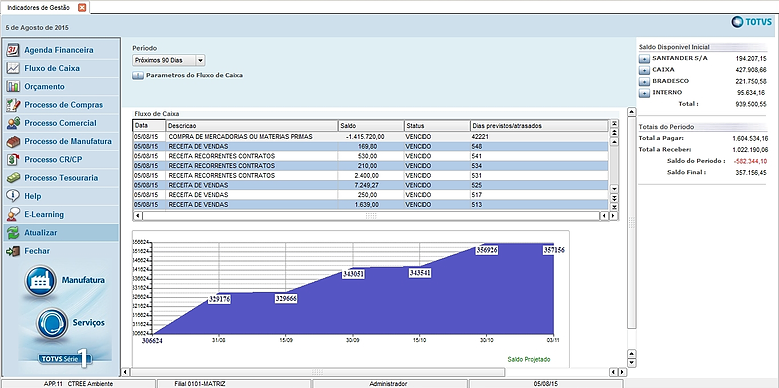Click the bottom horizontal scrollbar thumb
The height and width of the screenshot is (388, 779).
pyautogui.click(x=317, y=372)
